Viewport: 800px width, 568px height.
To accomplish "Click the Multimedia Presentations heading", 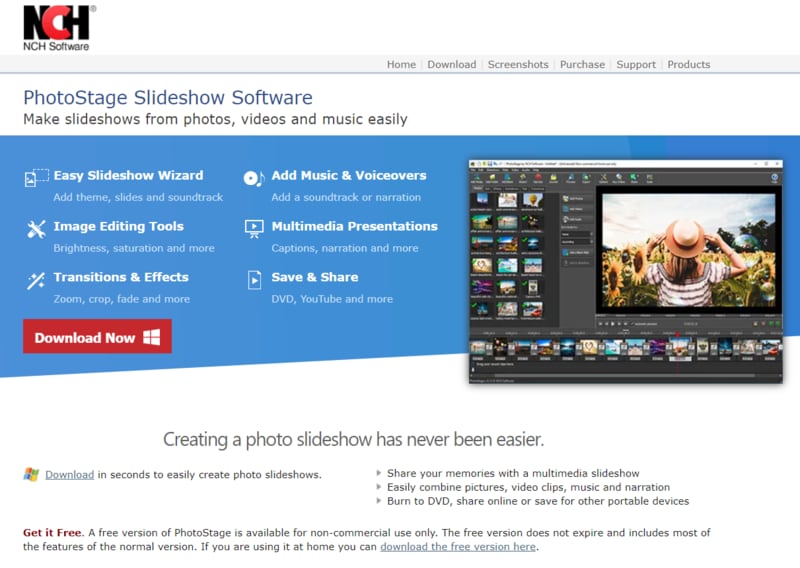I will pyautogui.click(x=355, y=226).
